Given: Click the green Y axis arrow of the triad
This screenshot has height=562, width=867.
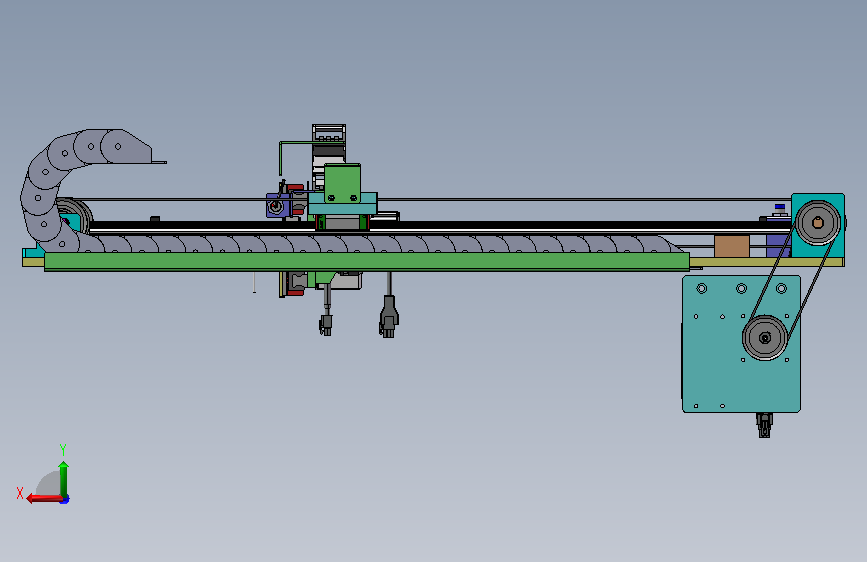Looking at the screenshot, I should click(x=64, y=479).
